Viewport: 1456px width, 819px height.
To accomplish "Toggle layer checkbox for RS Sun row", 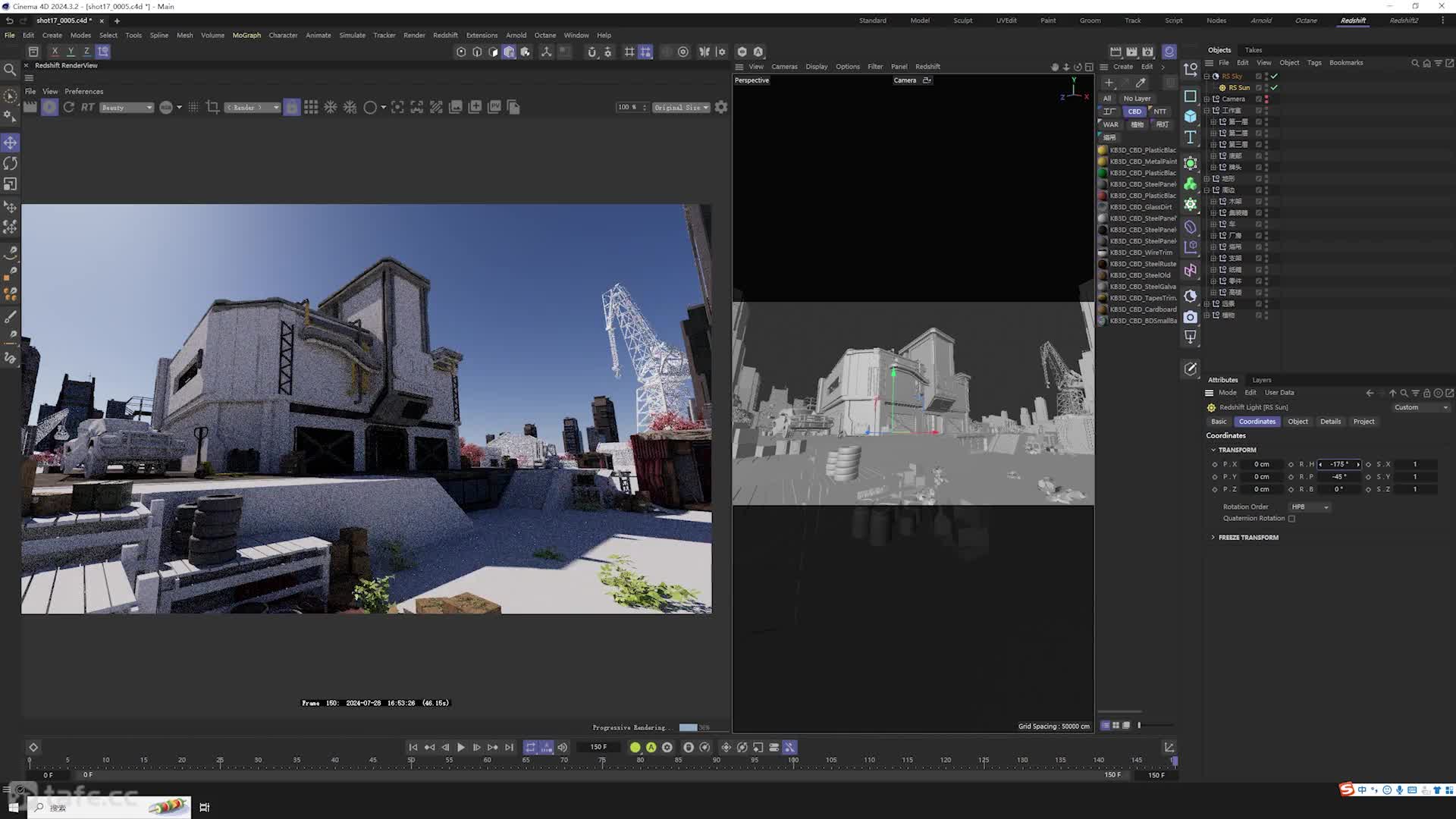I will (x=1258, y=88).
